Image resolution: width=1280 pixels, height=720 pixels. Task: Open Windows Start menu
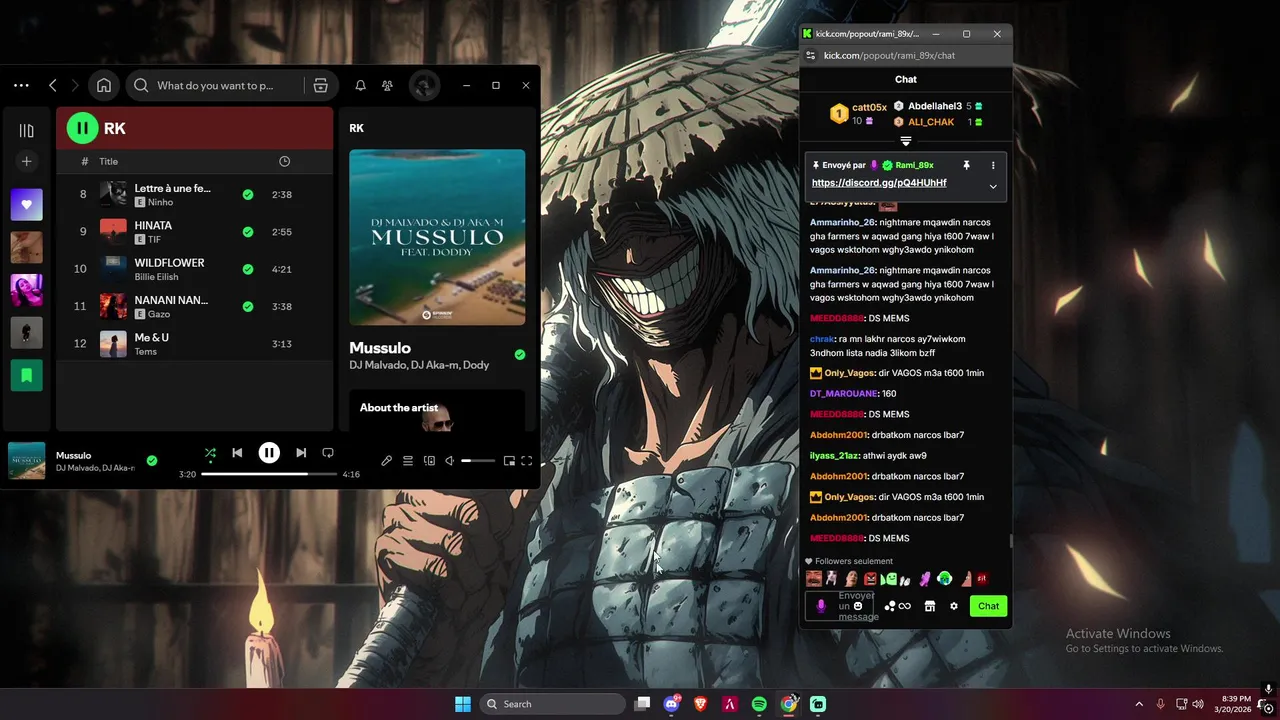(463, 704)
